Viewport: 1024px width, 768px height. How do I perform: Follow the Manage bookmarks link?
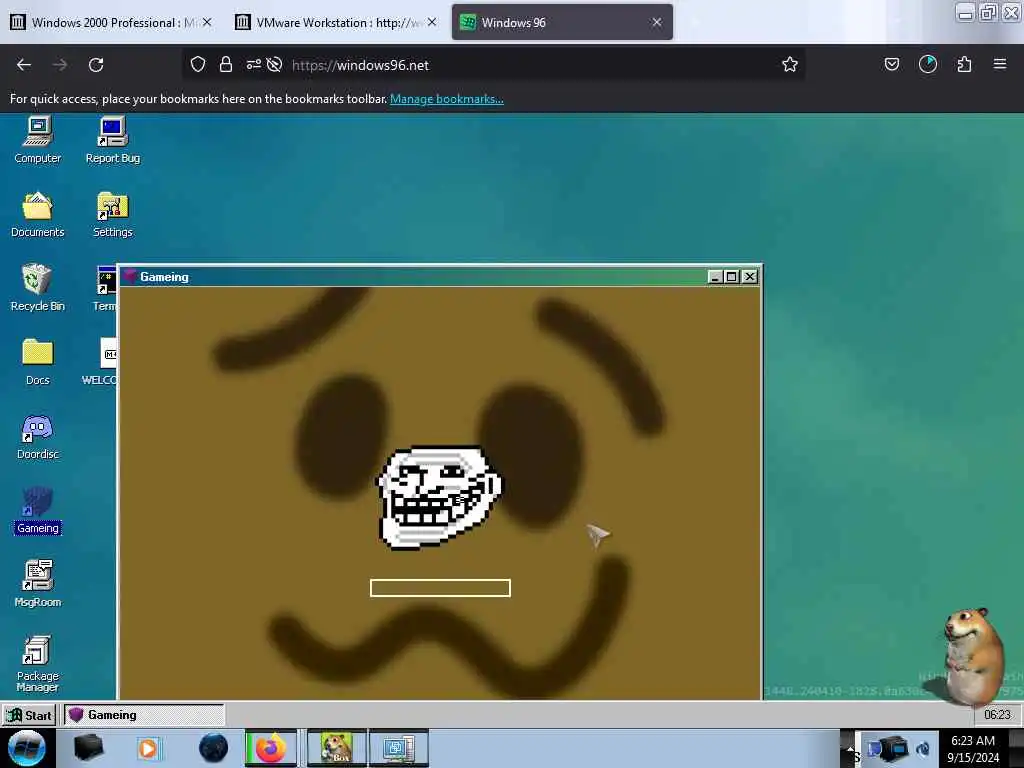[447, 99]
